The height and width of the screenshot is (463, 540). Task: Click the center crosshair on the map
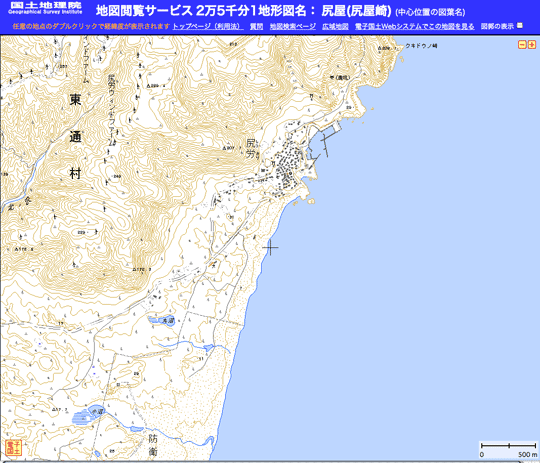270,247
